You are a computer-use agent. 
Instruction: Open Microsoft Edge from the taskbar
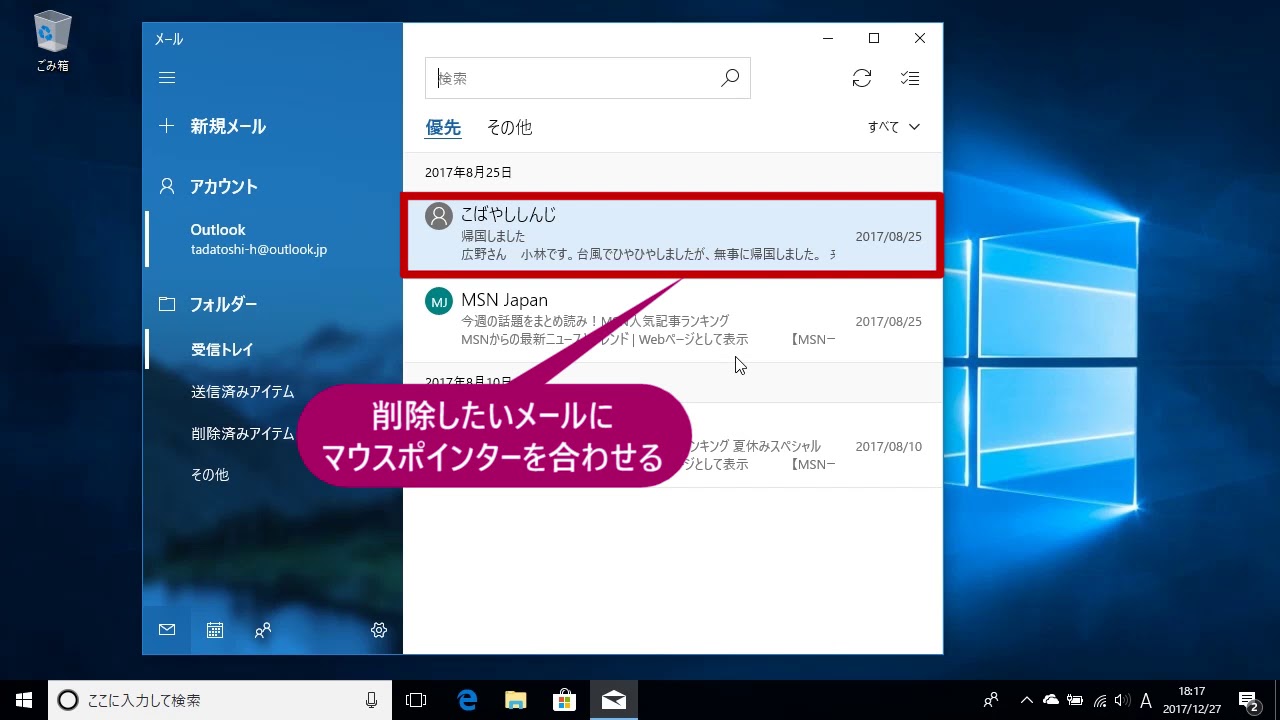[467, 700]
